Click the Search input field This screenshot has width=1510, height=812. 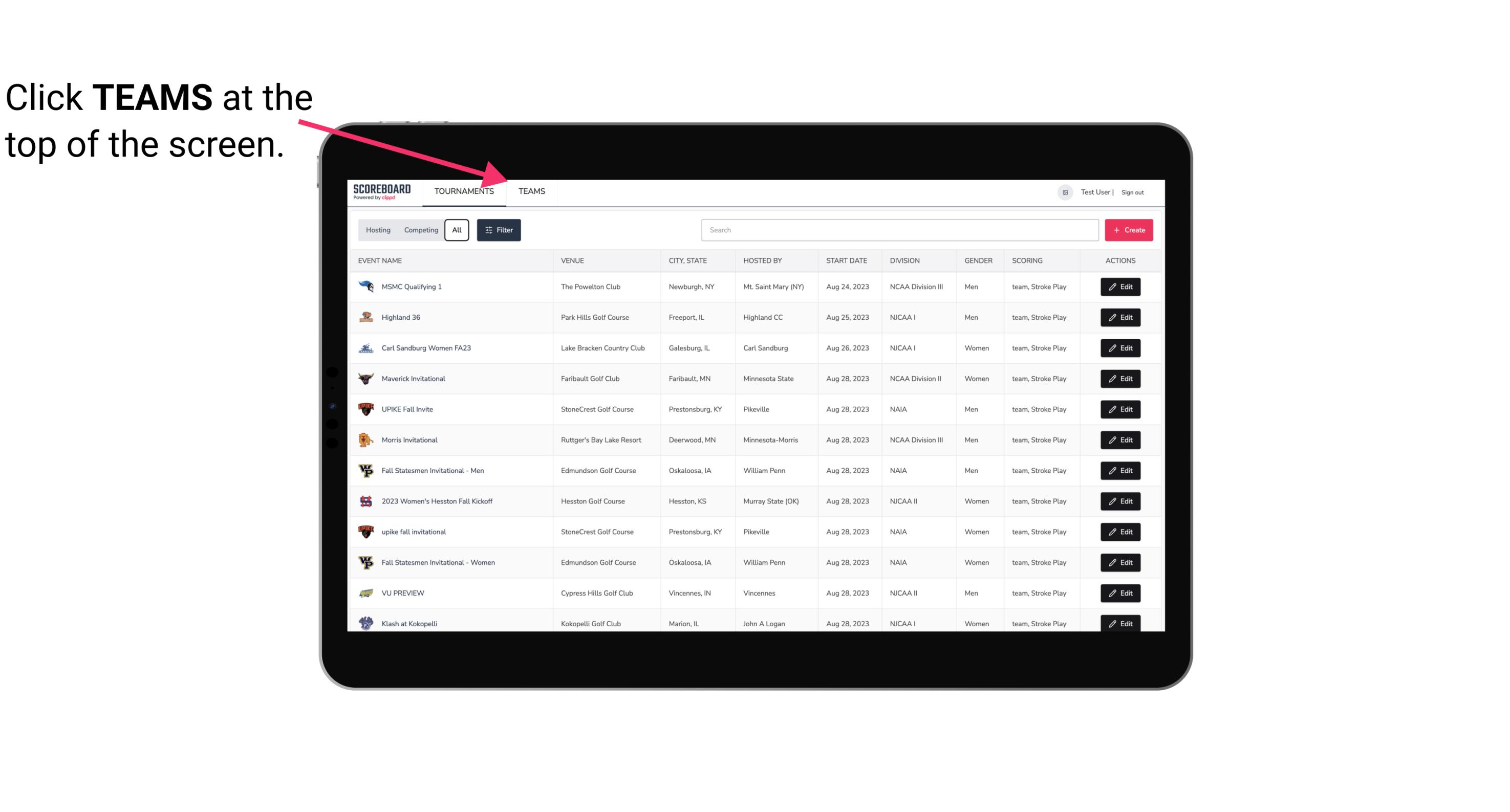tap(899, 229)
